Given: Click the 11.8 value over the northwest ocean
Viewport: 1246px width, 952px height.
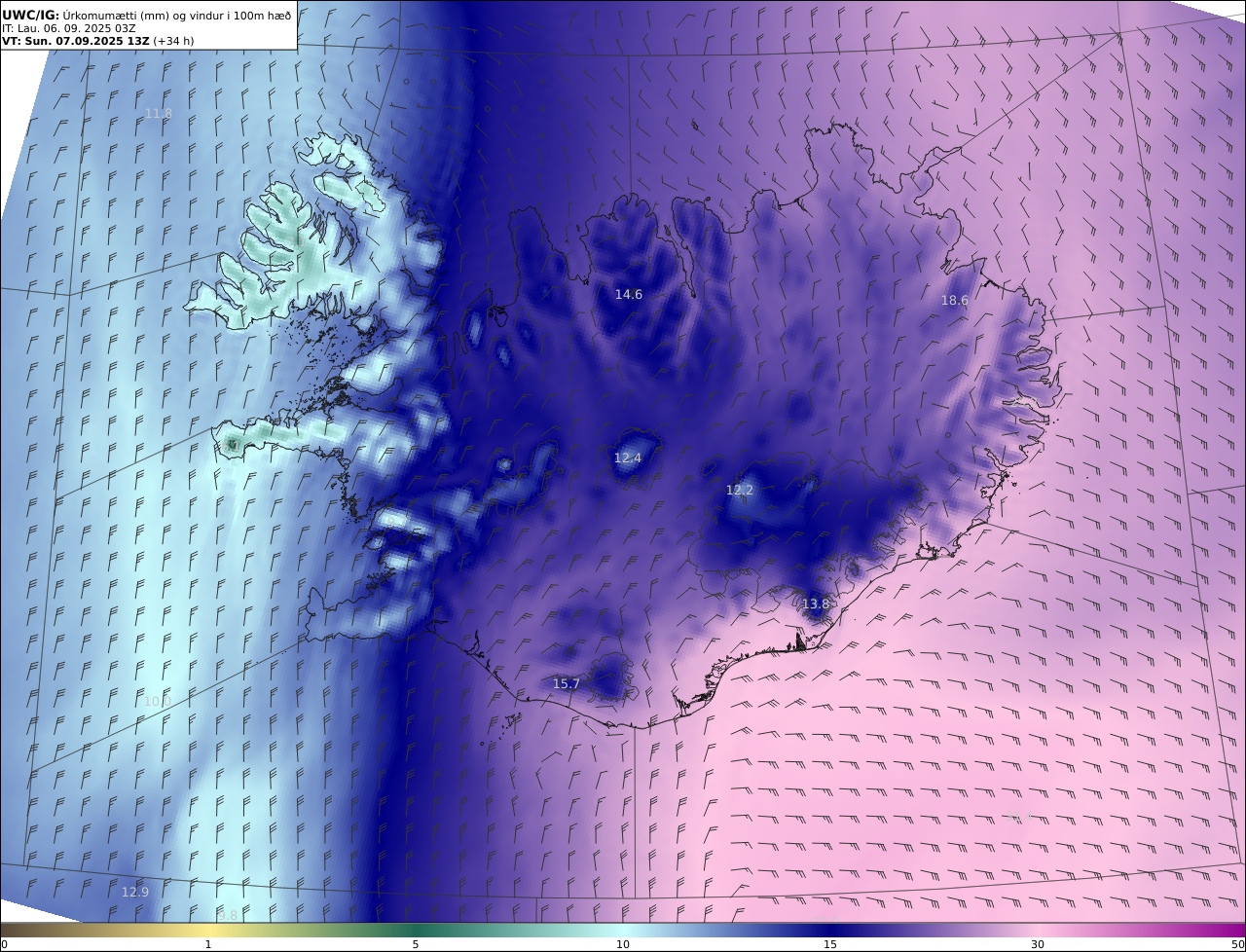Looking at the screenshot, I should coord(158,114).
